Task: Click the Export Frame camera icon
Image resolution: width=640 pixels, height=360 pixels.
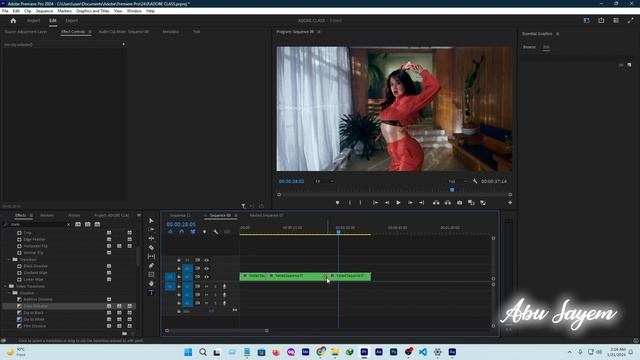Action: [460, 202]
